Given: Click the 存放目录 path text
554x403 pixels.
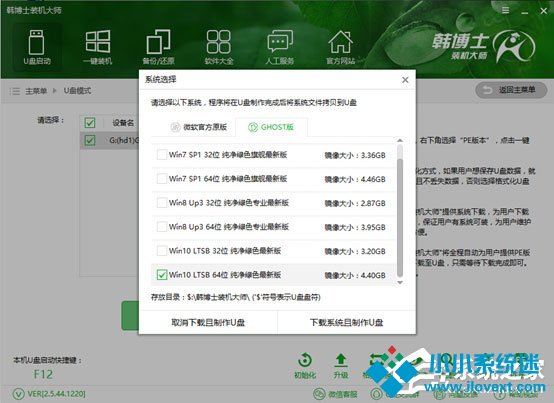Looking at the screenshot, I should [x=236, y=297].
